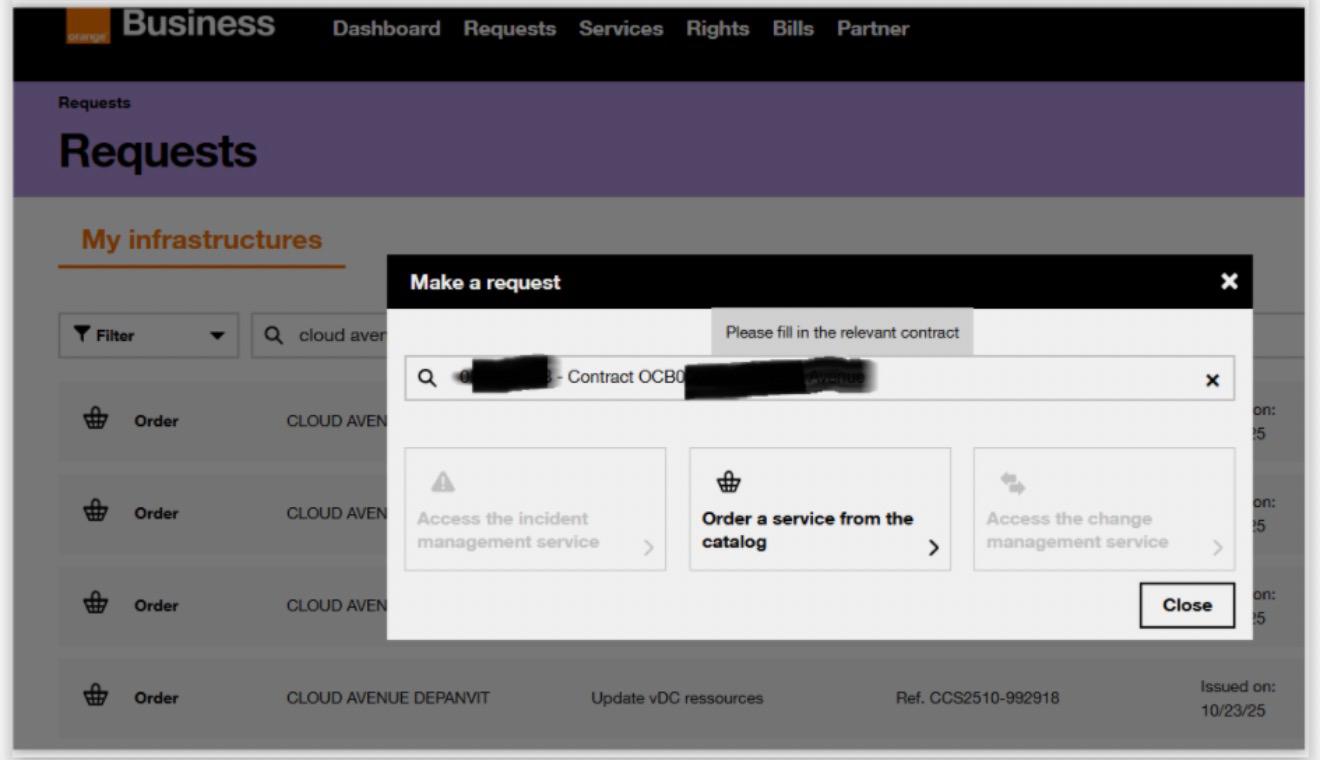Click chevron on incident management card

pos(648,547)
